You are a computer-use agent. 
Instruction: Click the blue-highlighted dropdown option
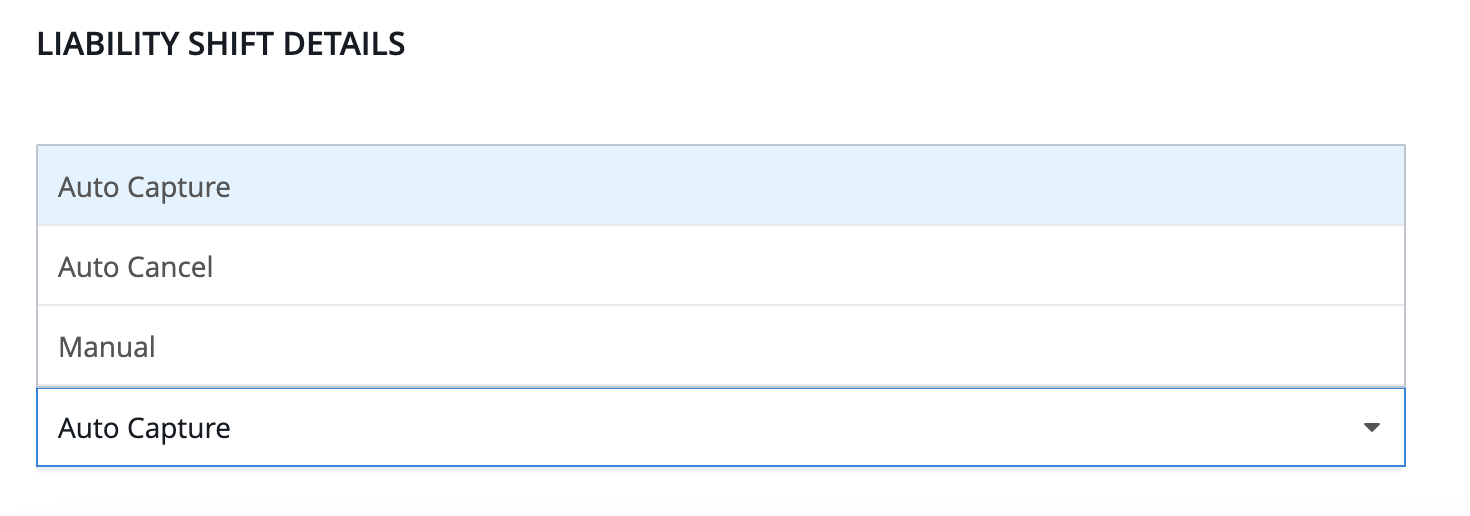(720, 187)
